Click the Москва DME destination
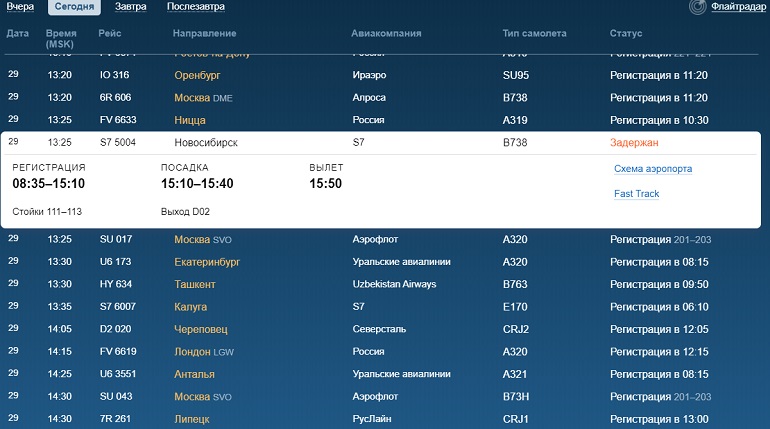The image size is (770, 429). 203,98
